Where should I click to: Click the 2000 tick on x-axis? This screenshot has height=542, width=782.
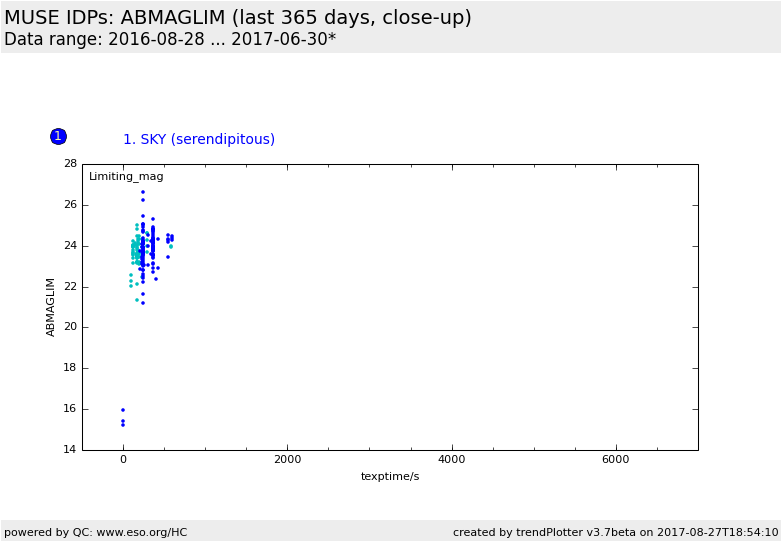pos(287,459)
